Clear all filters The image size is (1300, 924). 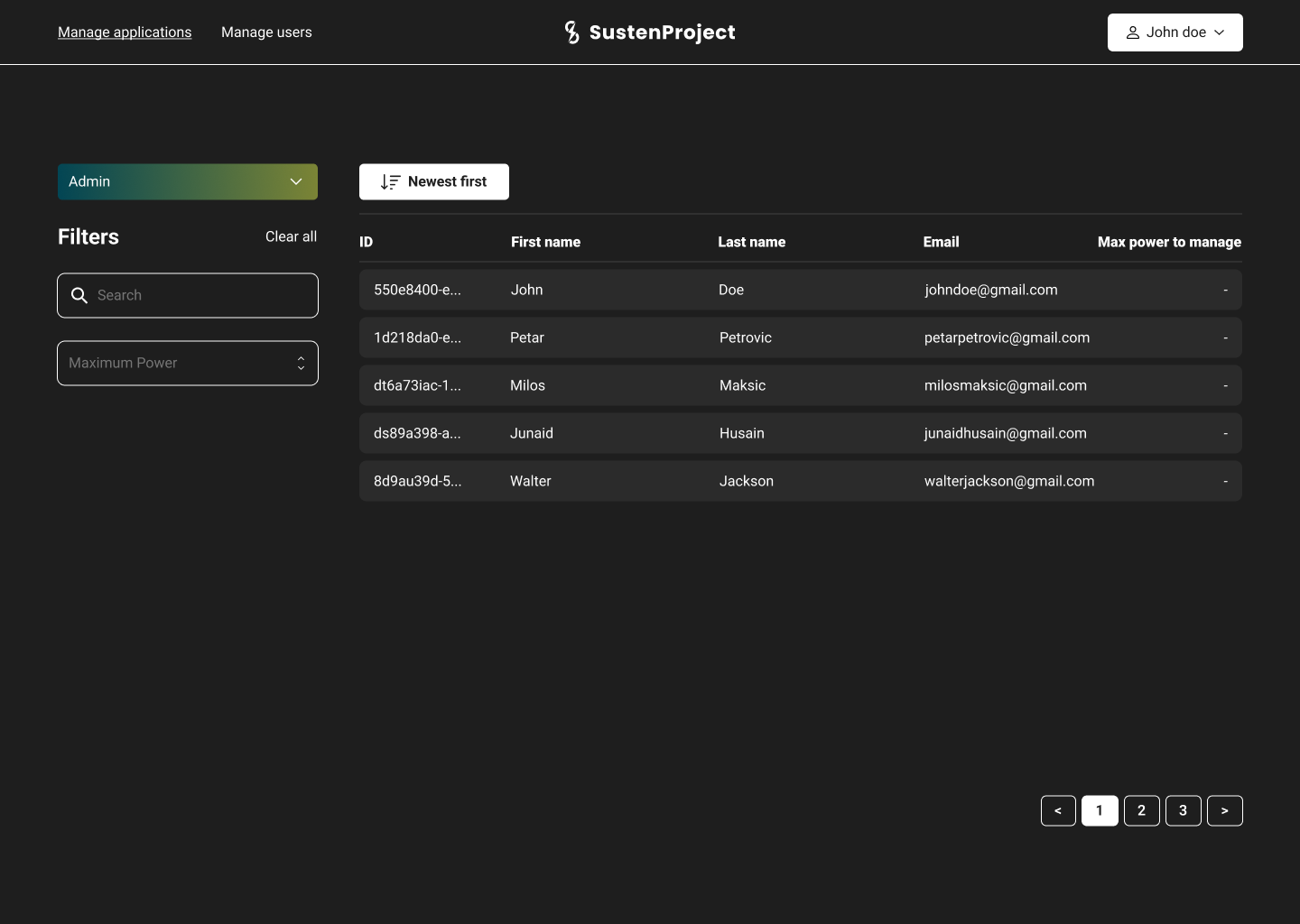[x=291, y=236]
